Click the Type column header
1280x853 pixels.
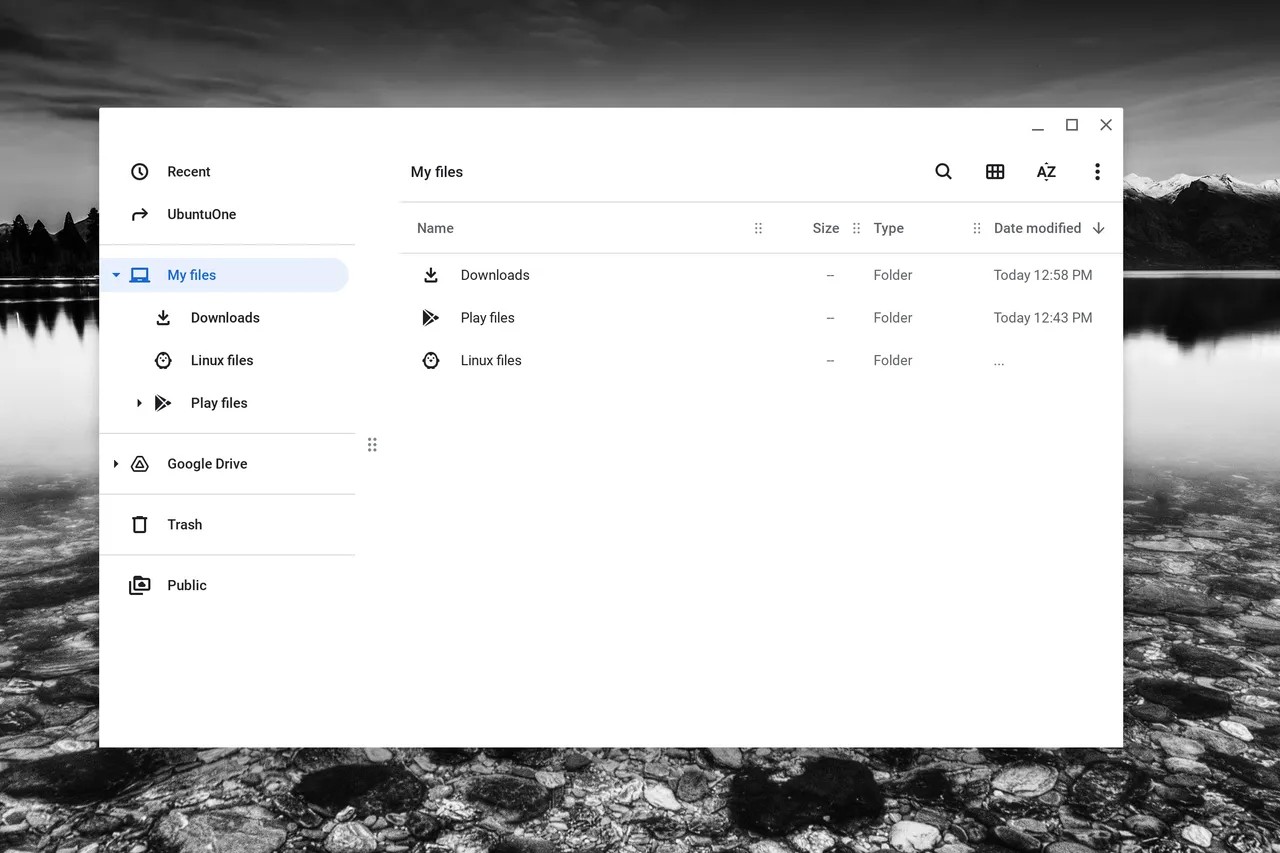(888, 228)
